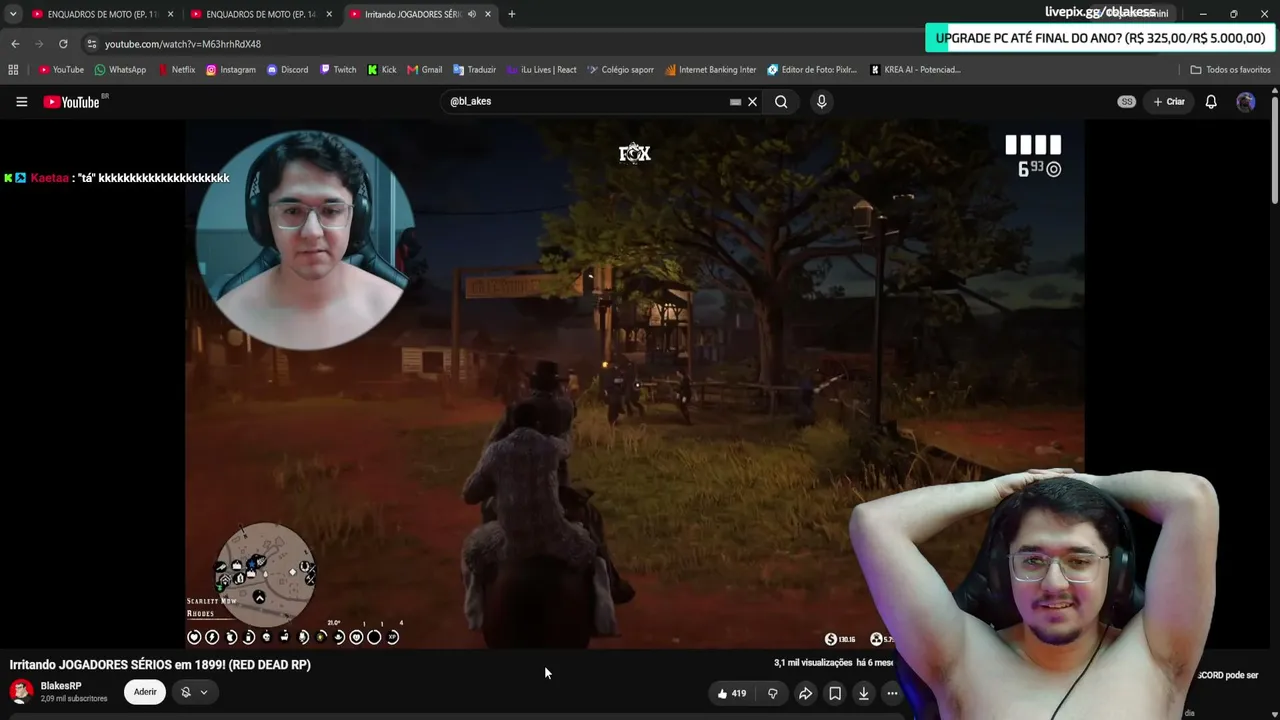This screenshot has width=1280, height=720.
Task: Like the video with thumbs-up 419
Action: point(732,693)
